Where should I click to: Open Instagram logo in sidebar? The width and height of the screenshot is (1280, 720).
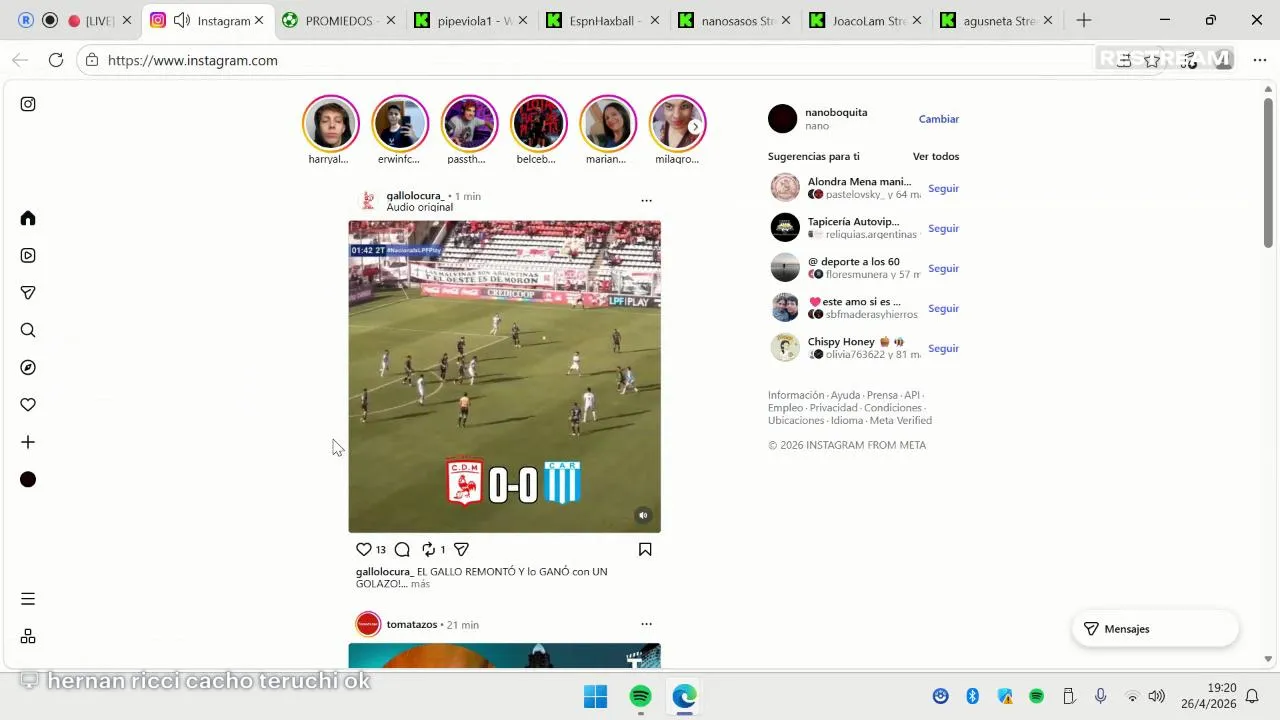28,104
